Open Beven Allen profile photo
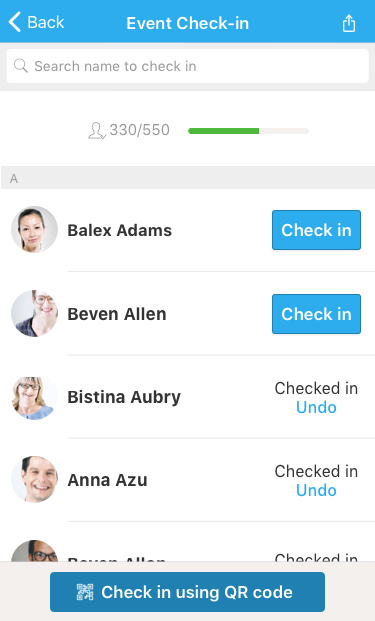 34,313
